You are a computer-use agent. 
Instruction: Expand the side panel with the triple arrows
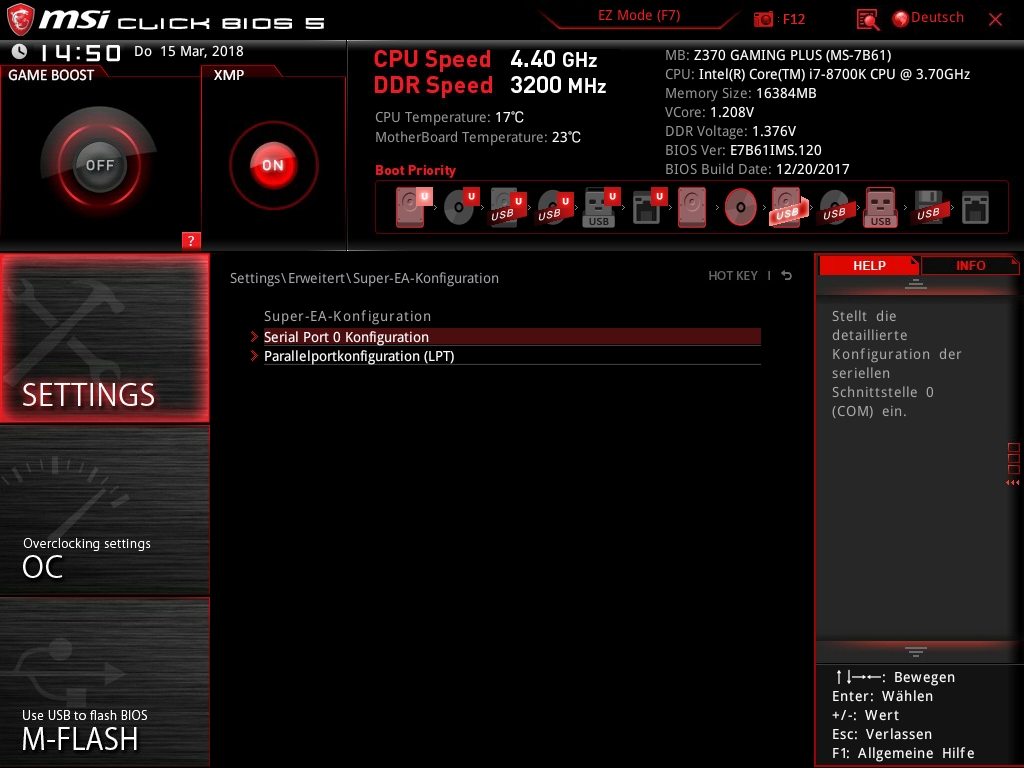point(1012,483)
